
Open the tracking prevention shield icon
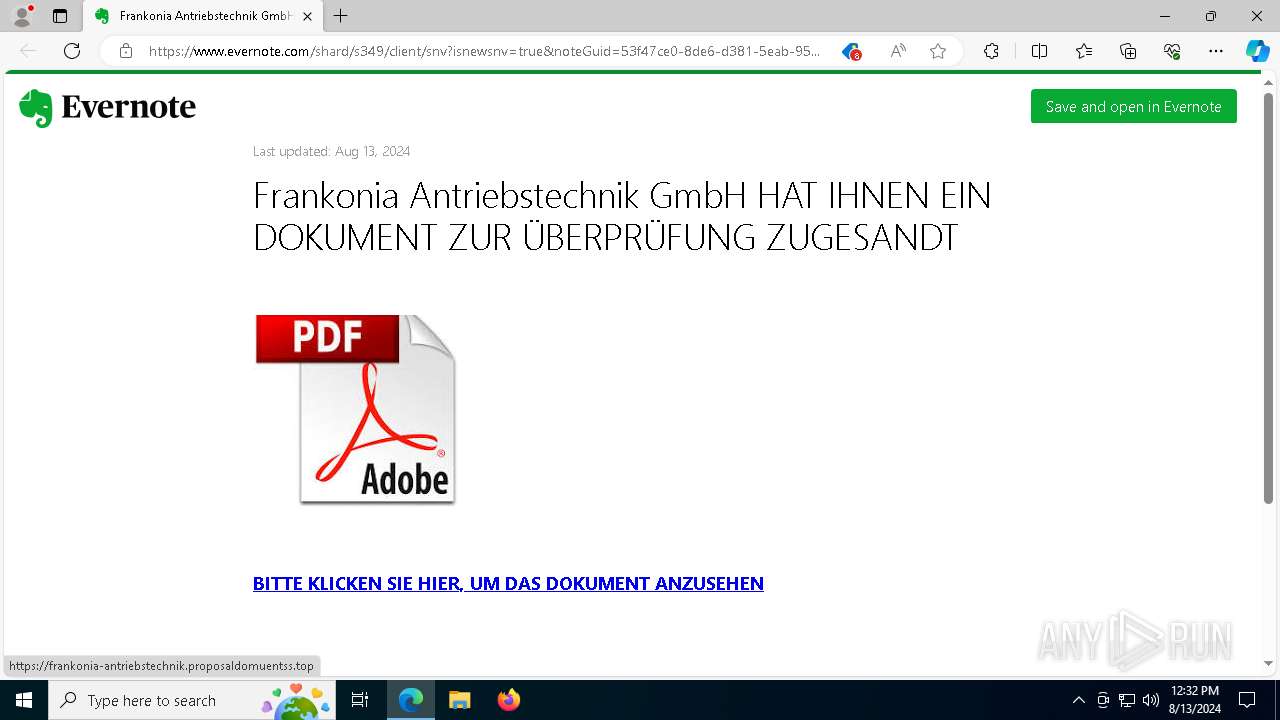click(851, 51)
